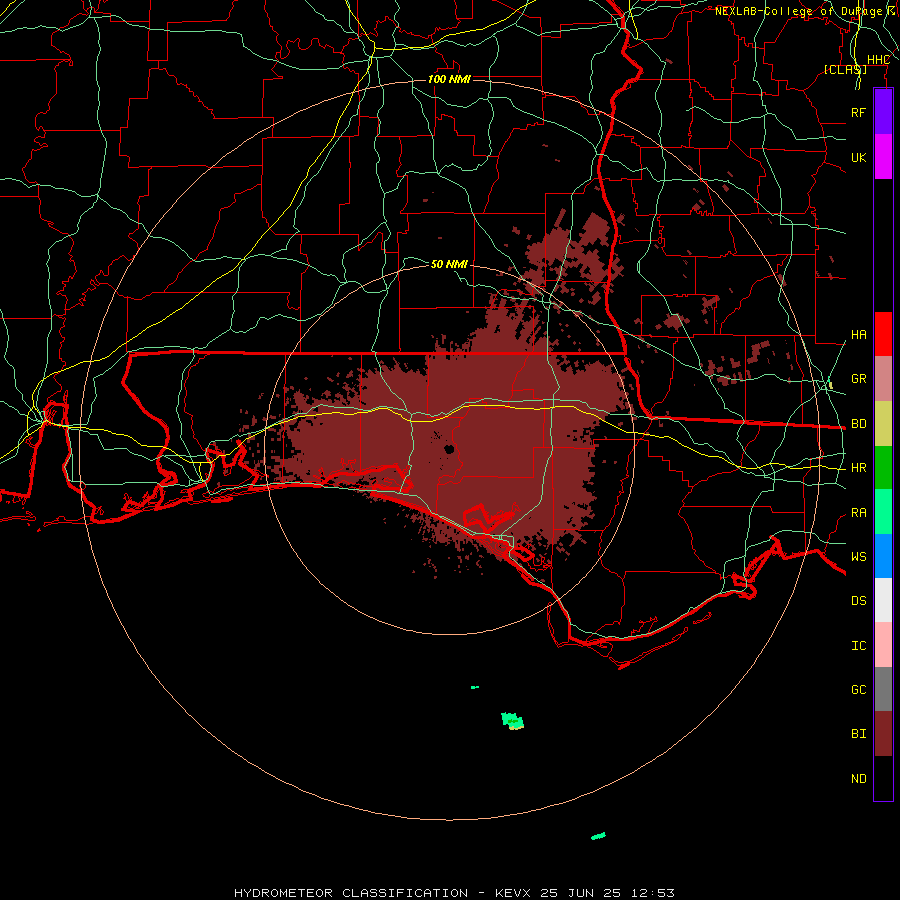
Task: Click the GC gray legend swatch
Action: coord(883,689)
